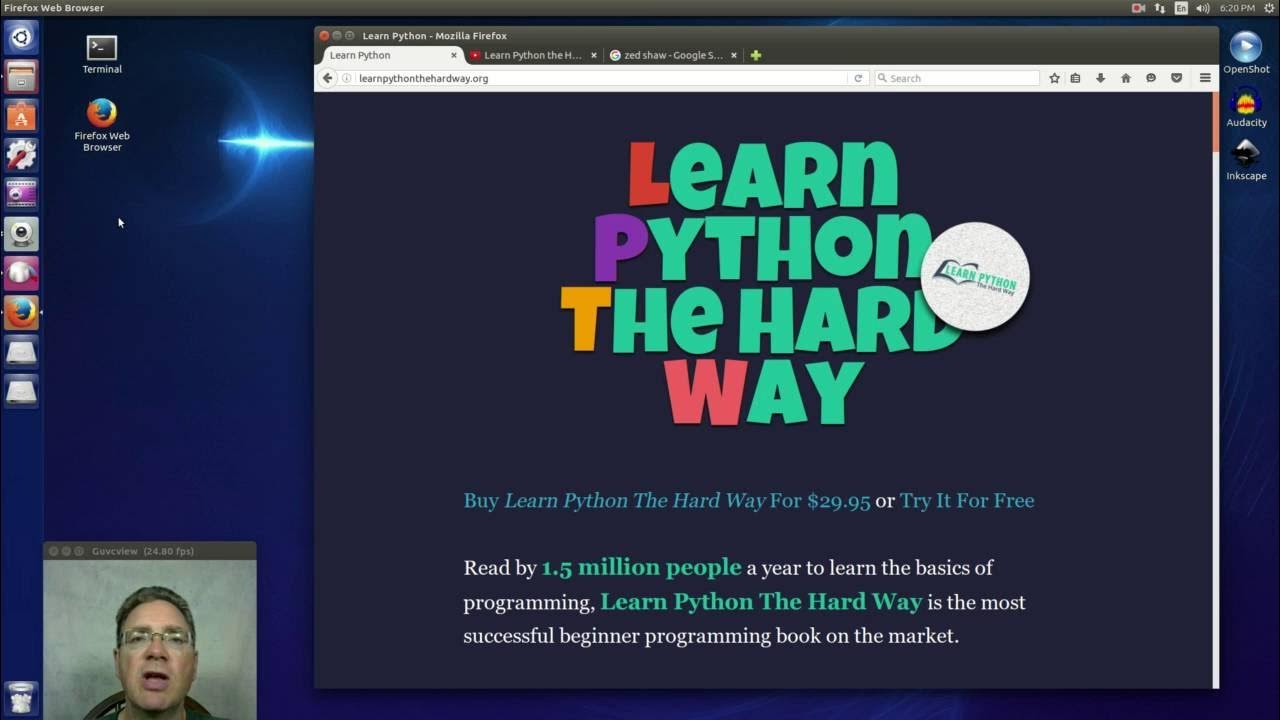
Task: Open the Terminal desktop shortcut
Action: pyautogui.click(x=102, y=55)
